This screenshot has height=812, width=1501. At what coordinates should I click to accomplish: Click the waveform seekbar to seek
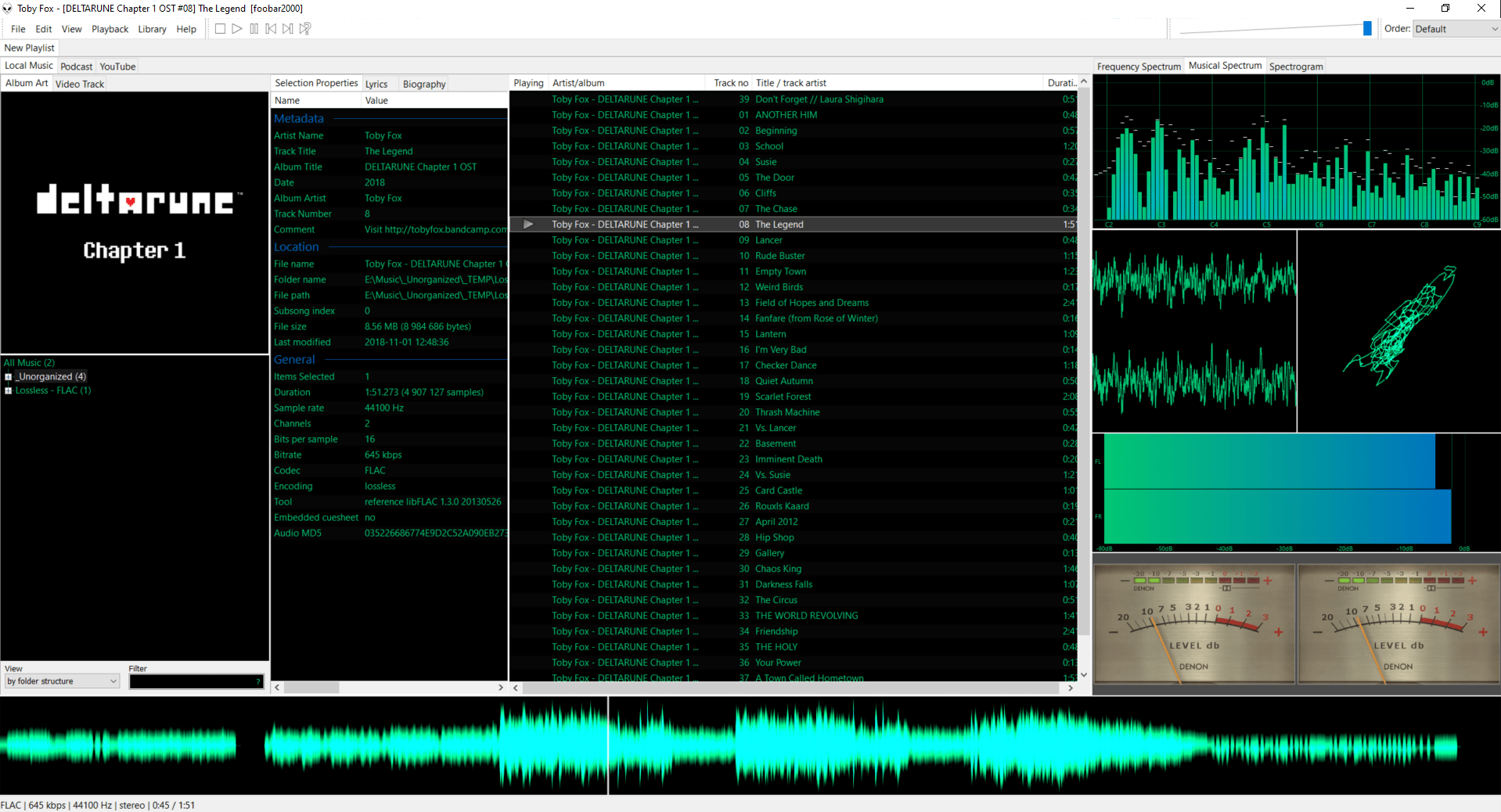(x=750, y=746)
